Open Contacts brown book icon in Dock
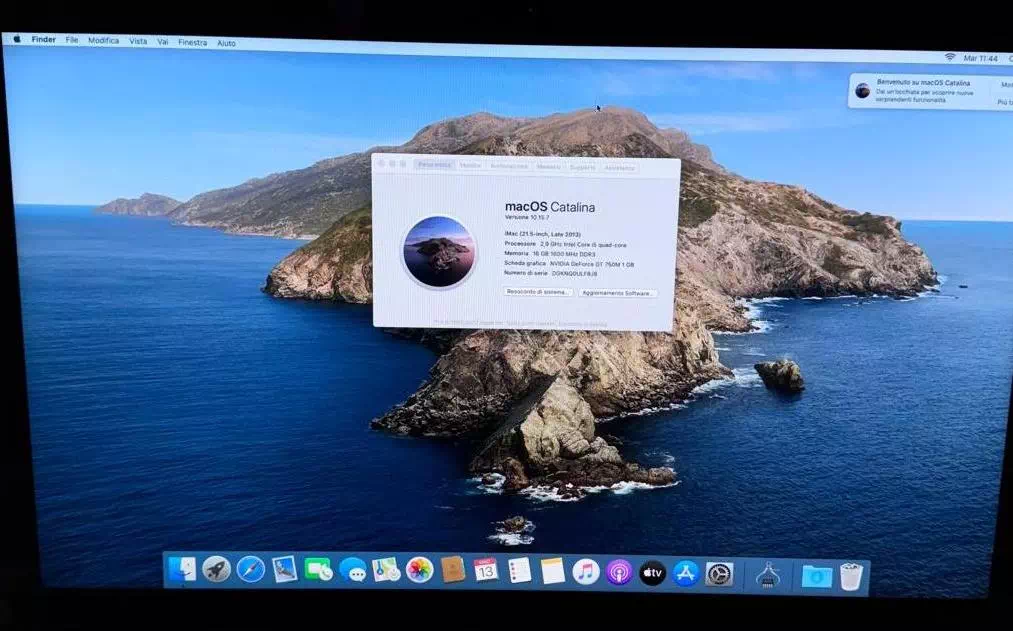The width and height of the screenshot is (1013, 631). (452, 570)
